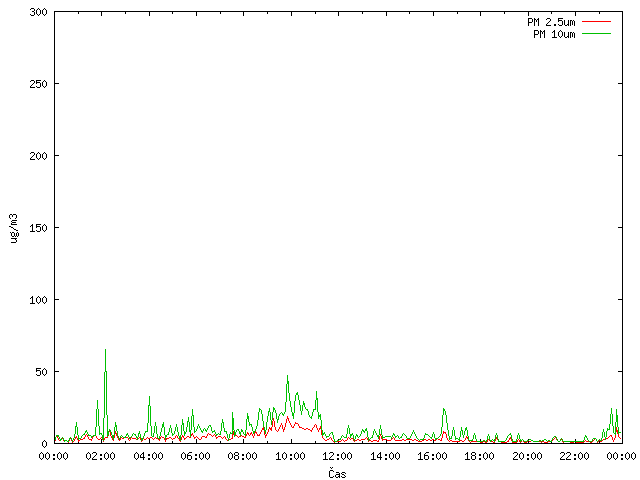Click the PM 2.5um legend label
The image size is (640, 480).
(551, 22)
